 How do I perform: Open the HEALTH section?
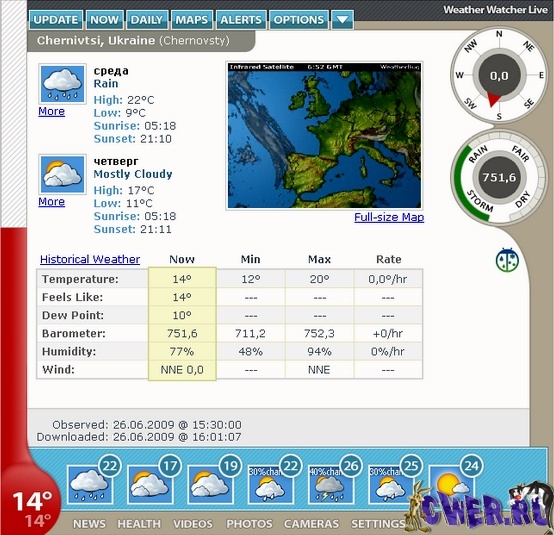pos(139,524)
